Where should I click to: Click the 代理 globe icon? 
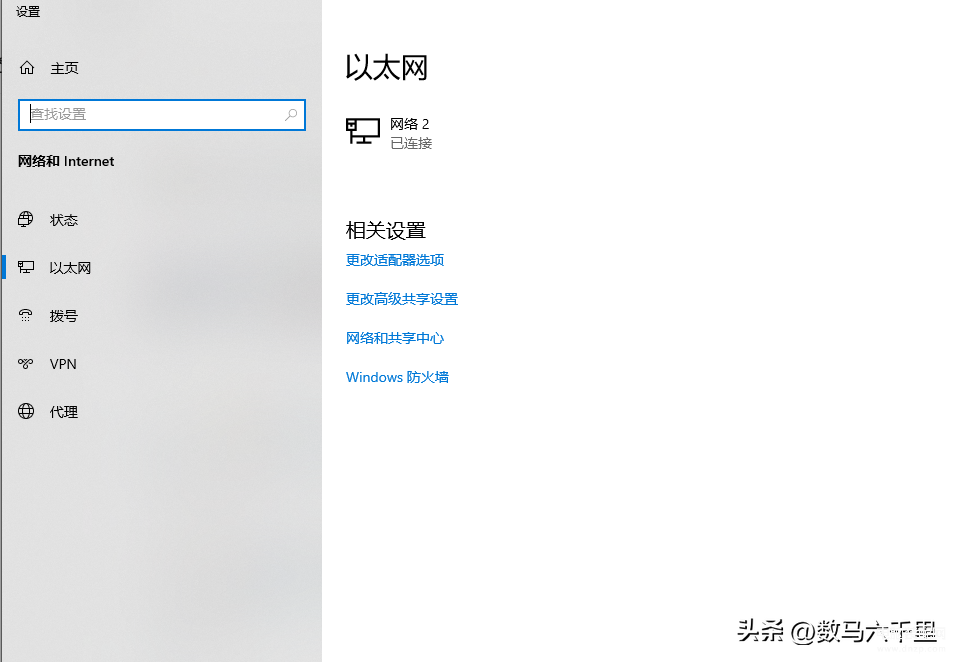(27, 412)
